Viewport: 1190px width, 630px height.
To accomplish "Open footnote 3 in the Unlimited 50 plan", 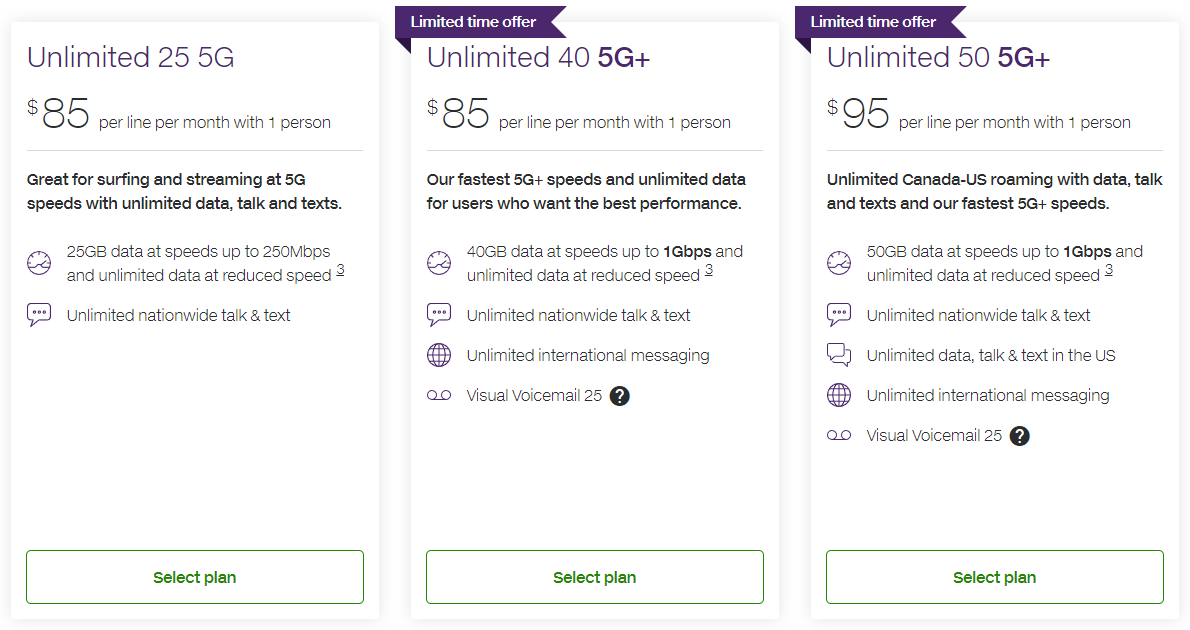I will (1109, 270).
